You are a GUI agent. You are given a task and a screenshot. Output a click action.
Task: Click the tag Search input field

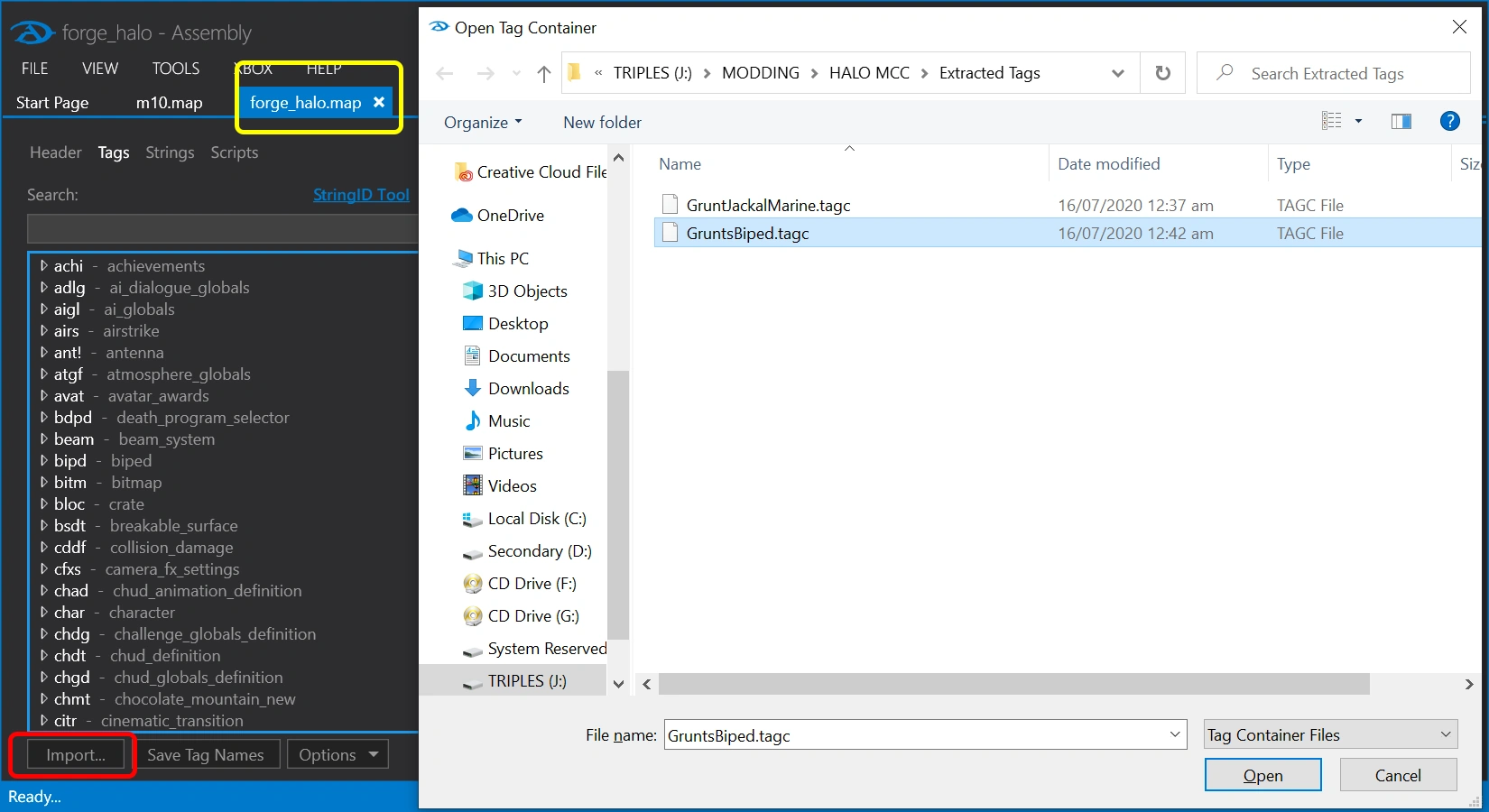(222, 229)
